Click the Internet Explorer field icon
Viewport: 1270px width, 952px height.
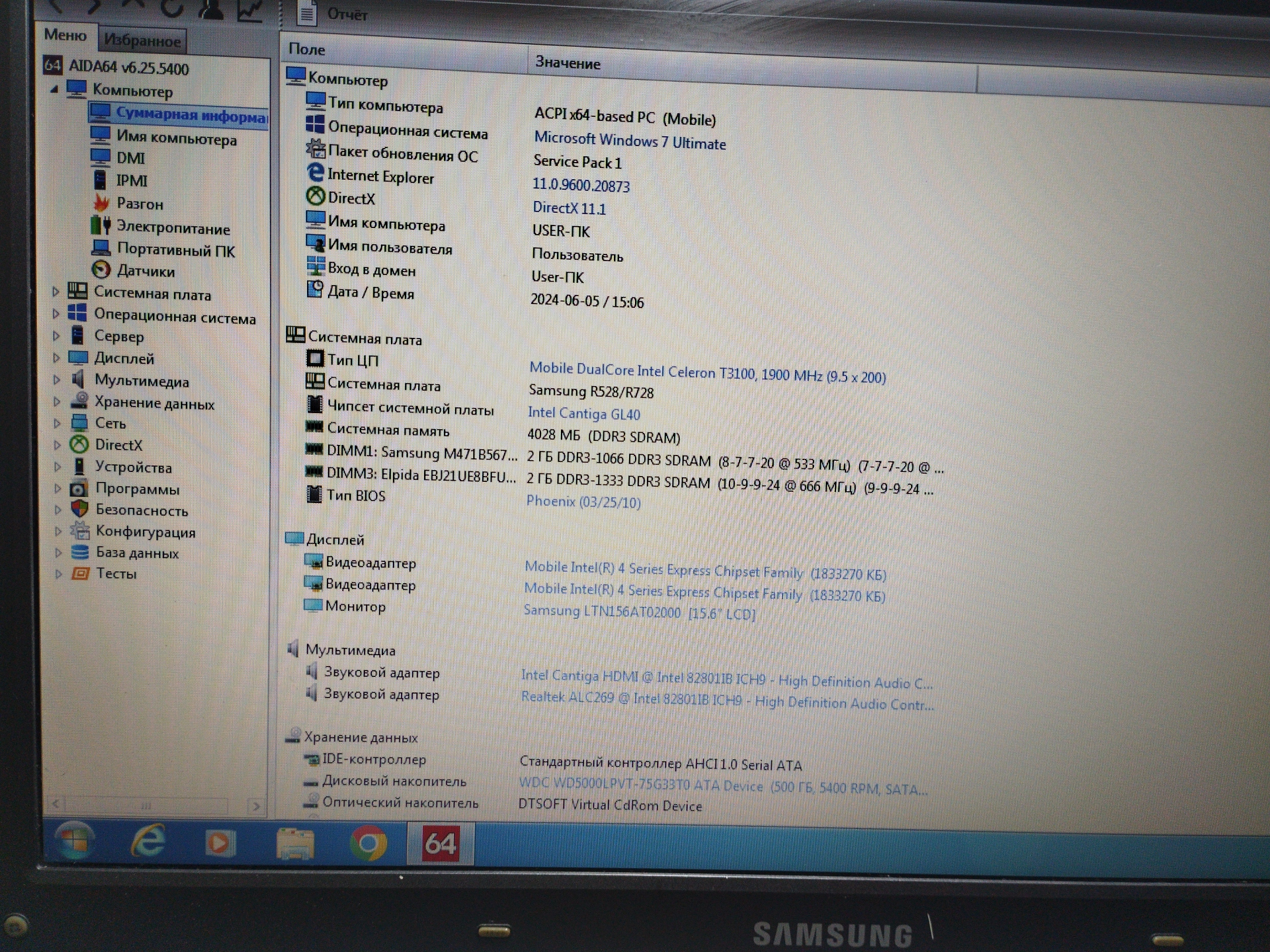tap(316, 173)
